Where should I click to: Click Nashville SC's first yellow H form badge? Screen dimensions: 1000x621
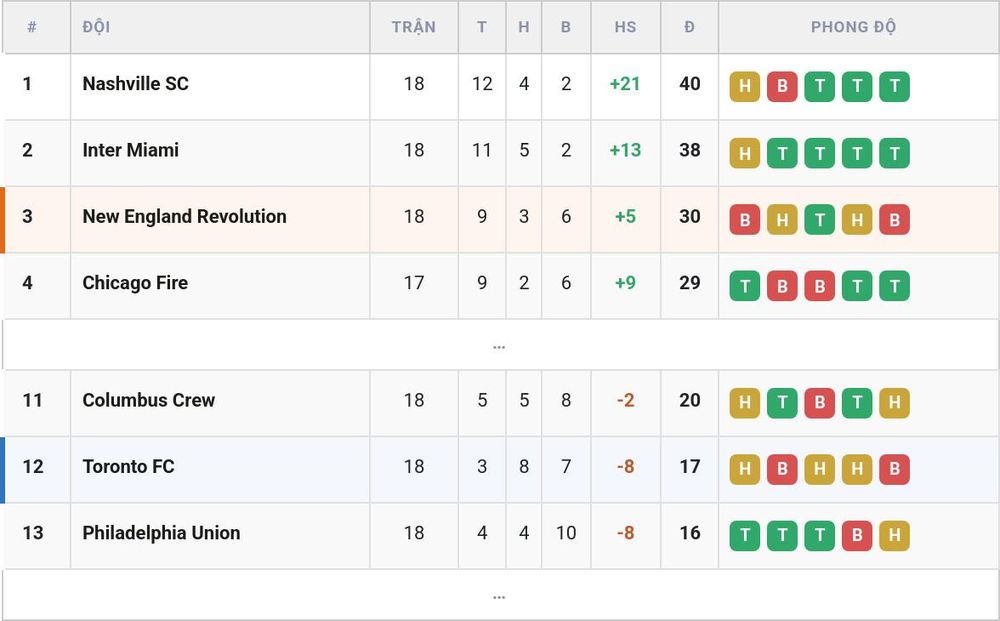[744, 87]
